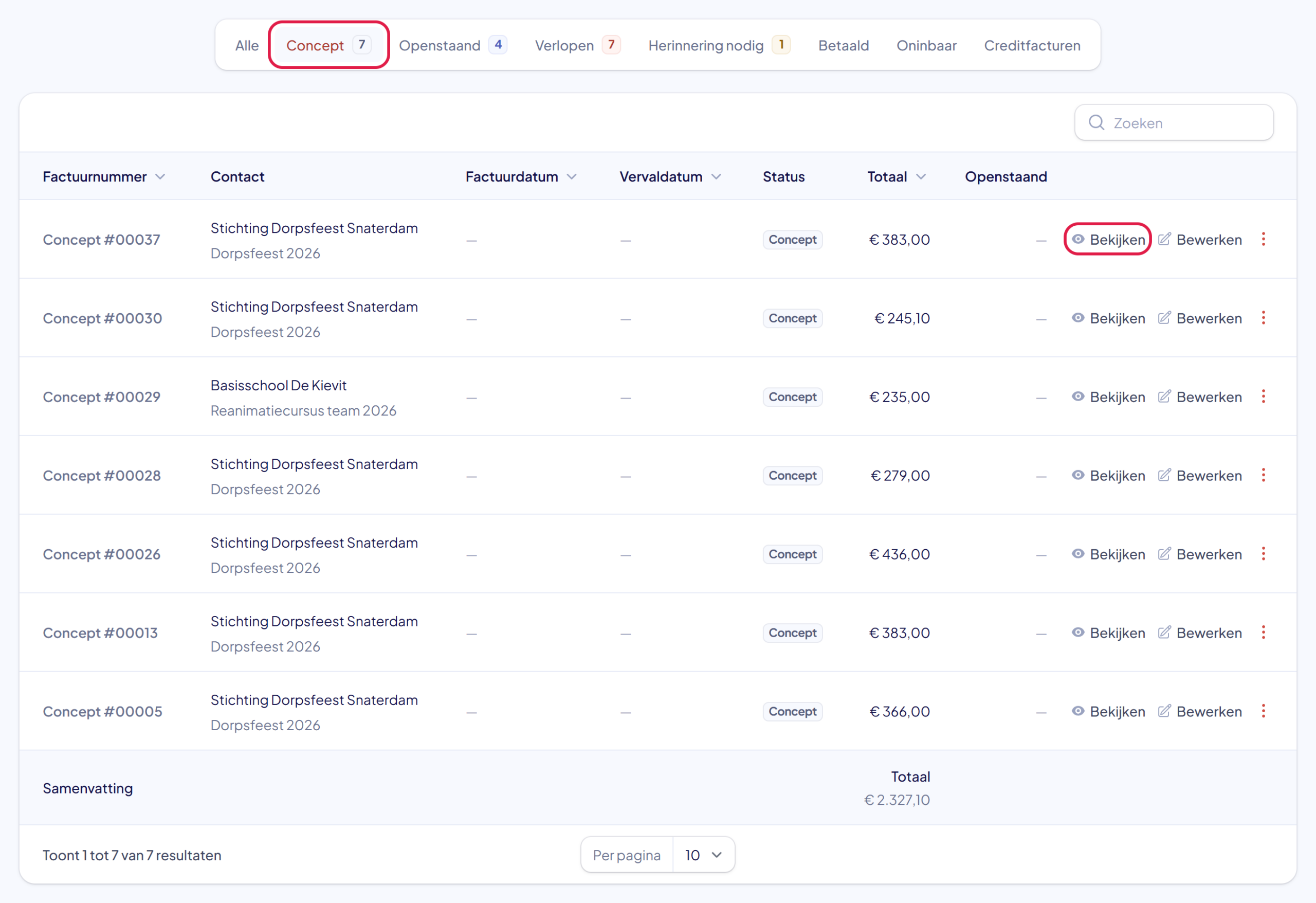Switch to the Alle tab
Image resolution: width=1316 pixels, height=903 pixels.
coord(247,45)
